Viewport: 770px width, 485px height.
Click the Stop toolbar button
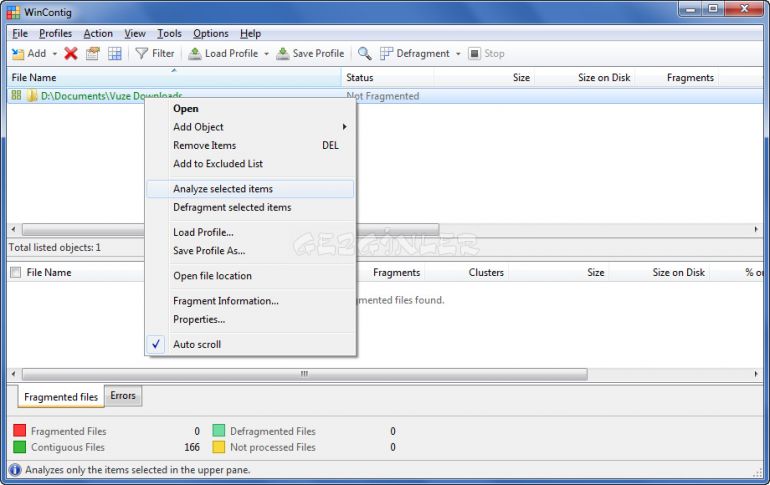pos(487,54)
